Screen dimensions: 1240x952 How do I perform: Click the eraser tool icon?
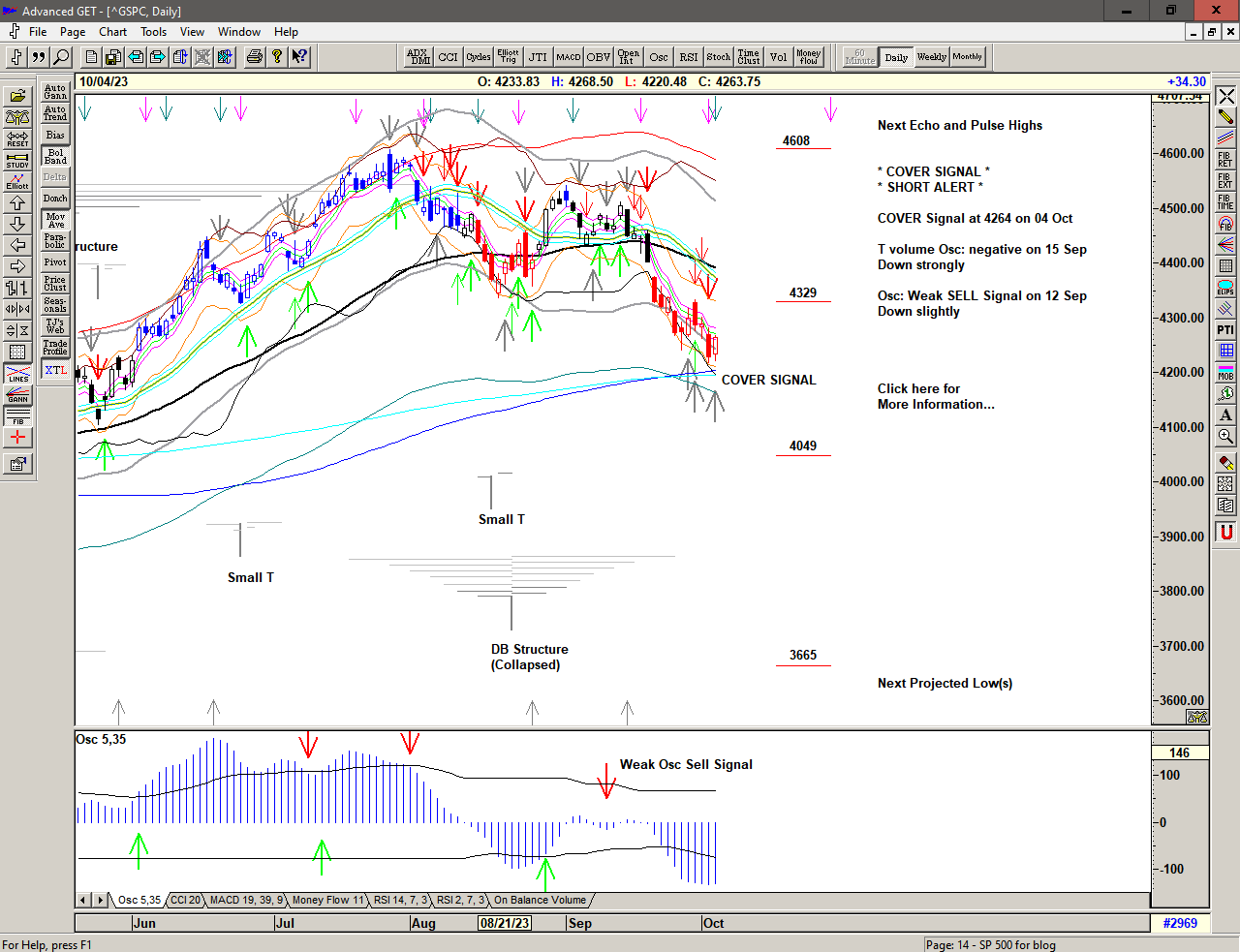tap(1225, 463)
